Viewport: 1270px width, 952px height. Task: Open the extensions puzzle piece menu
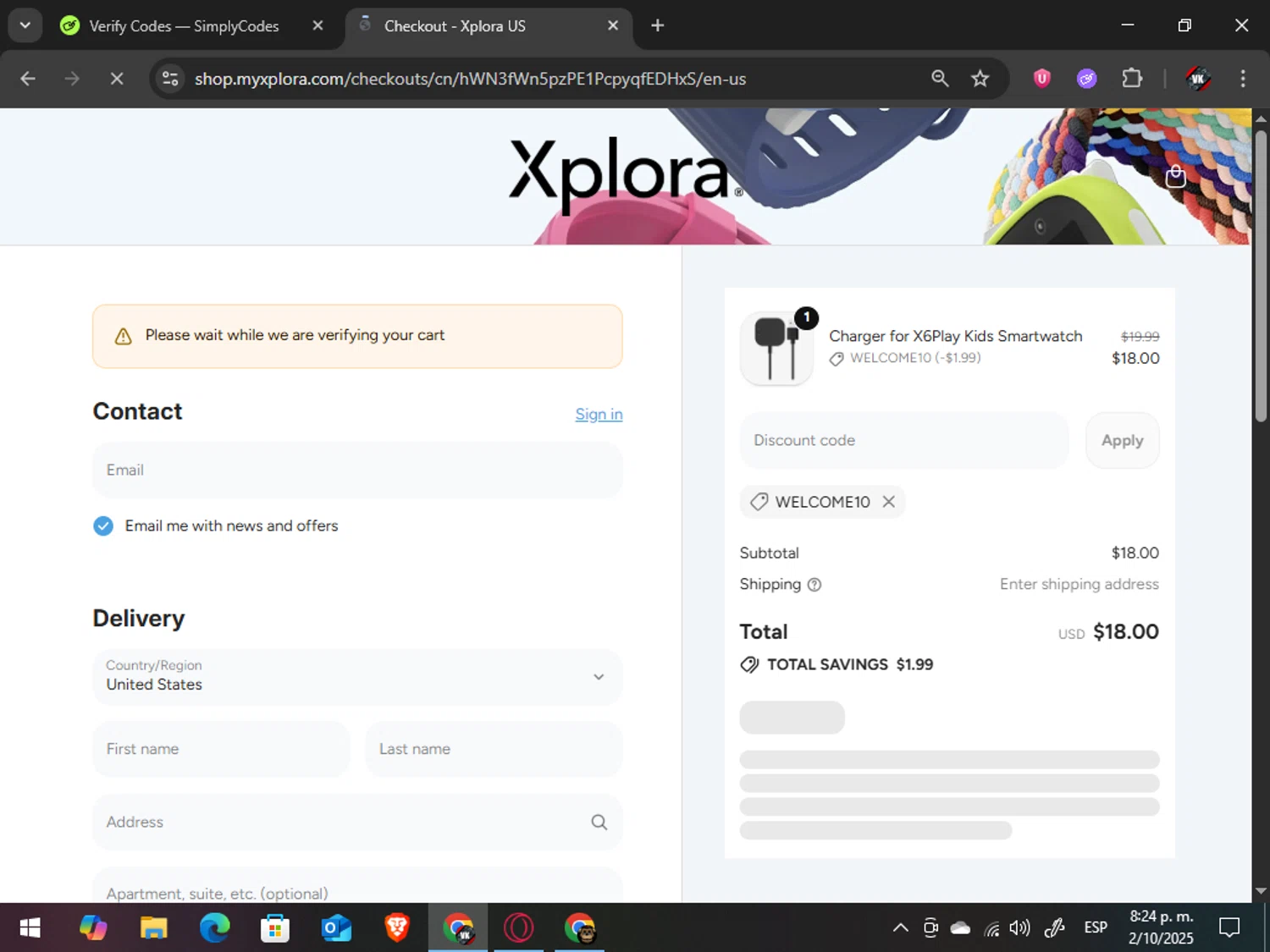[x=1132, y=79]
